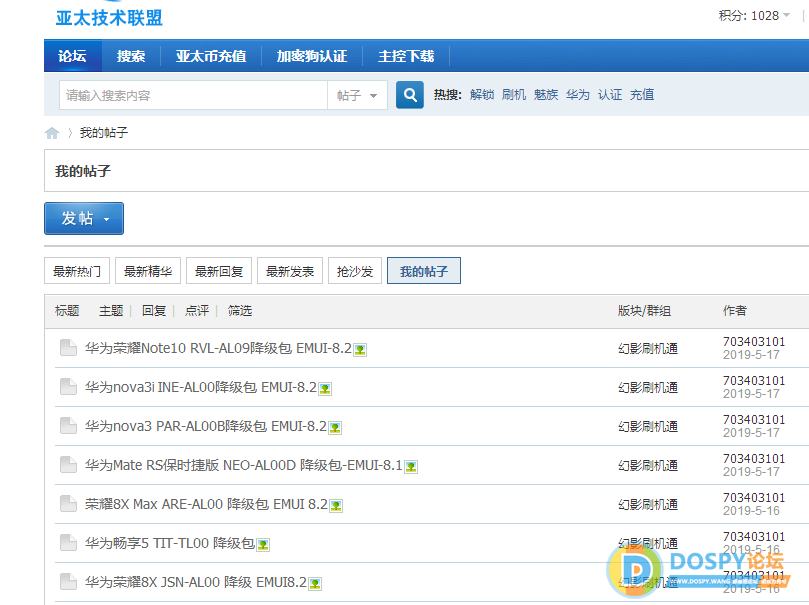Open the 帖子 search type dropdown
Screen dimensions: 809x605
click(357, 95)
